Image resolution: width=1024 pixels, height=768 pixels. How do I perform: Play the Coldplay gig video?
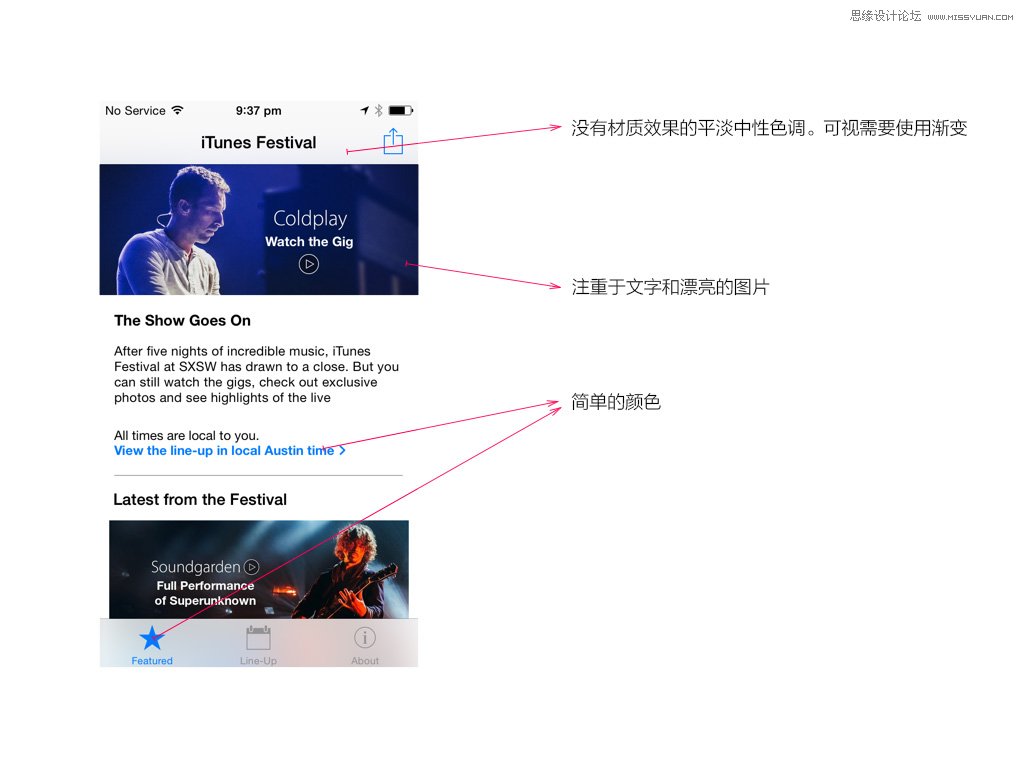[309, 264]
